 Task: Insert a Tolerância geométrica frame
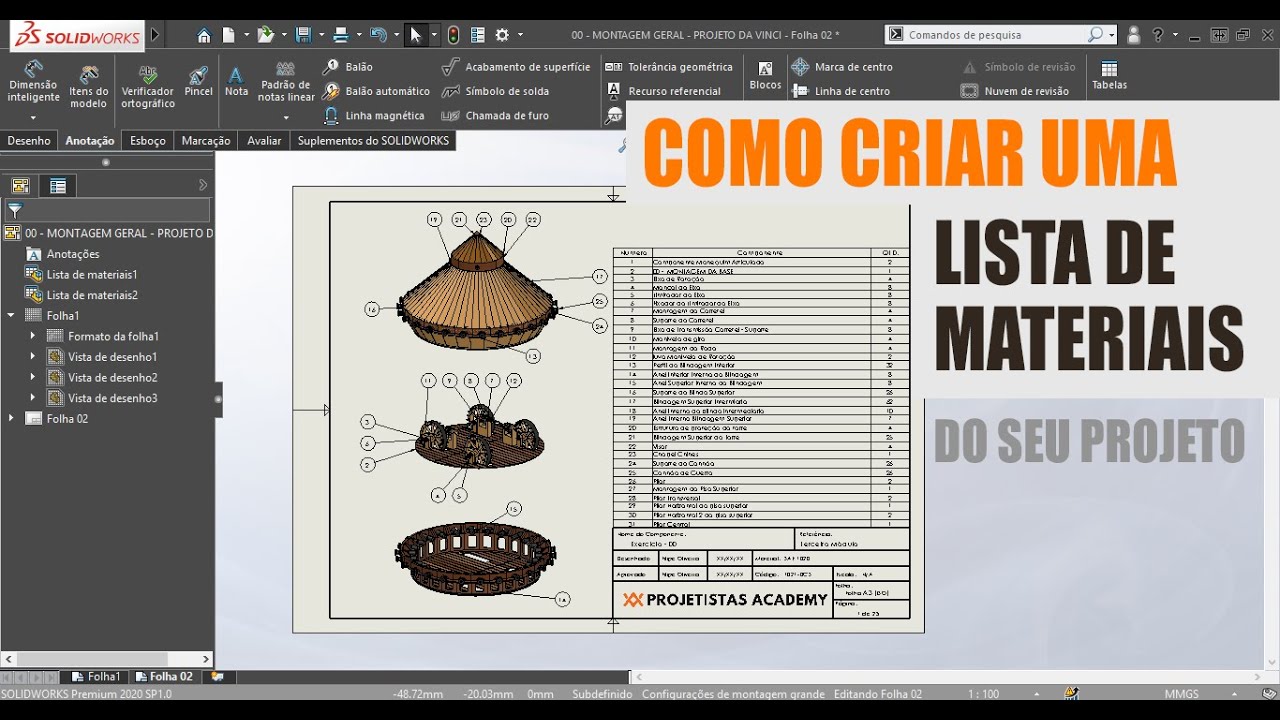670,67
